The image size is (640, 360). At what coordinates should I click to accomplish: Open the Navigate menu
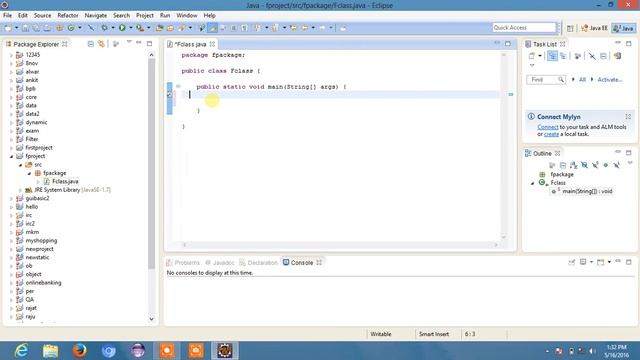96,15
